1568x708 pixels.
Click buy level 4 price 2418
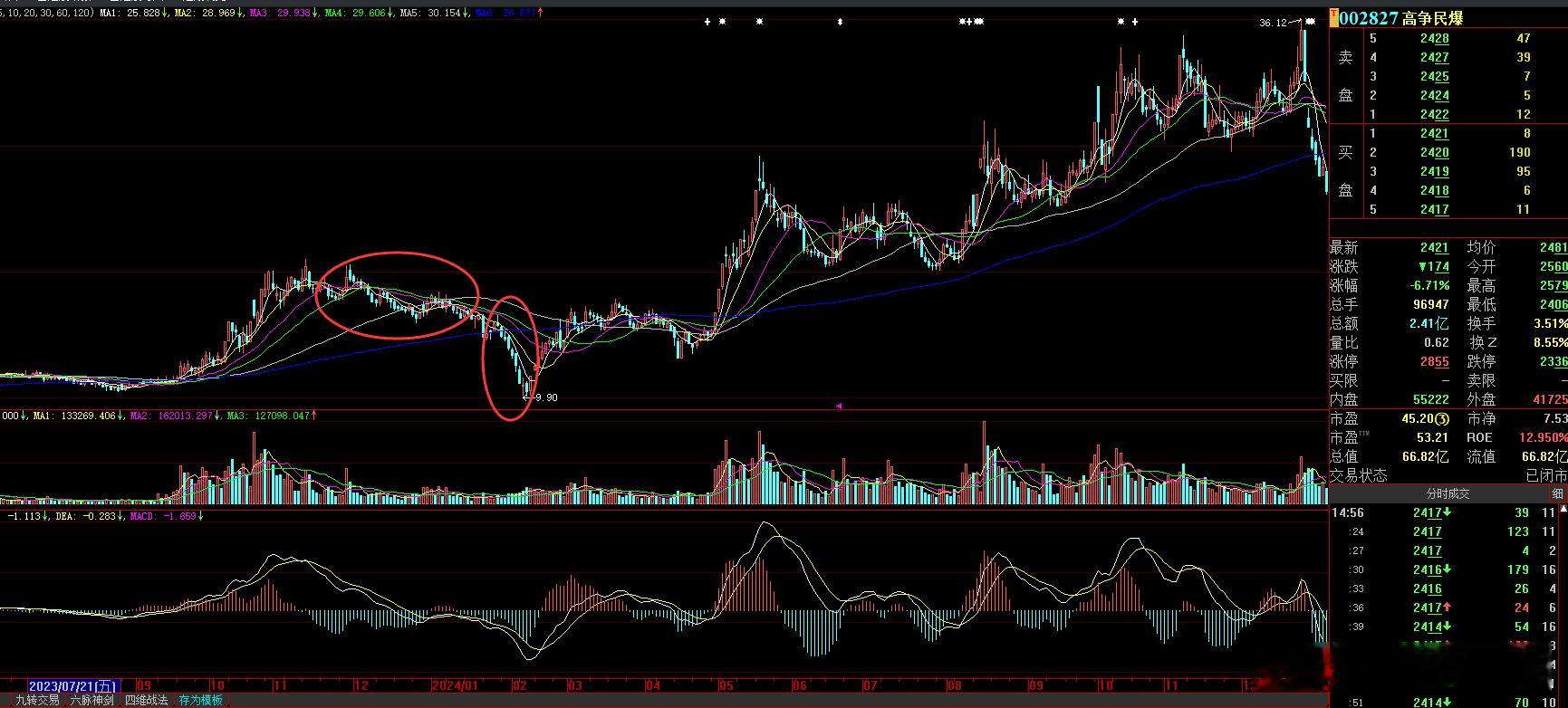point(1435,190)
